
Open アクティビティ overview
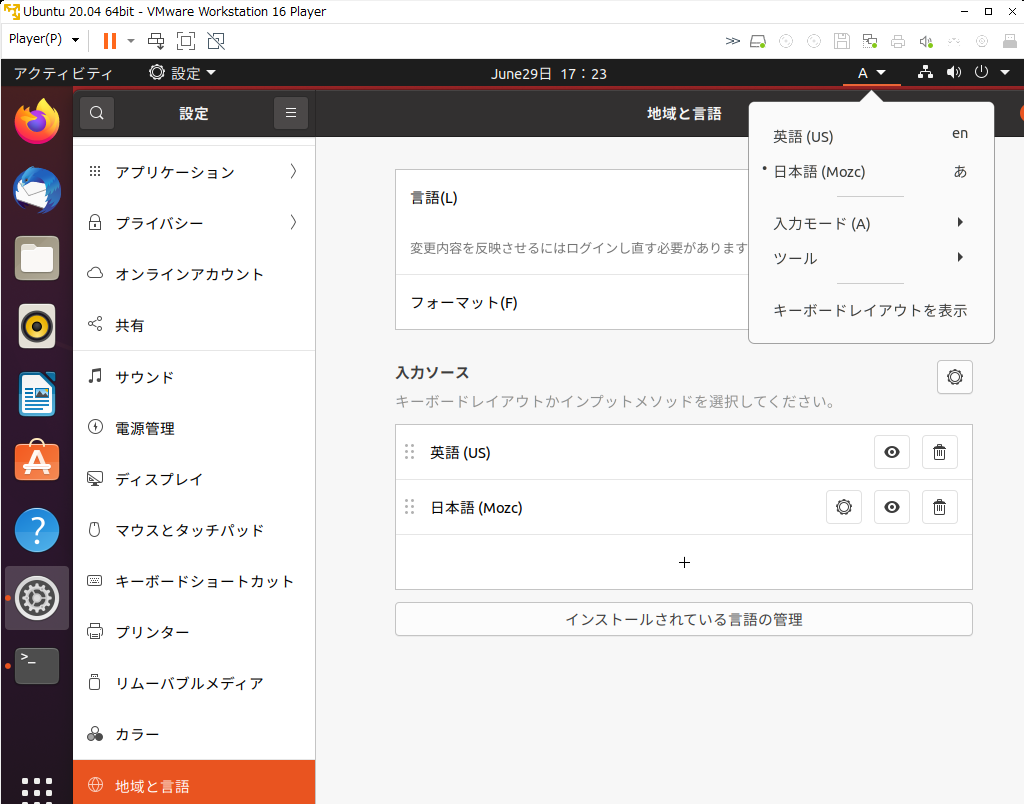[x=63, y=73]
